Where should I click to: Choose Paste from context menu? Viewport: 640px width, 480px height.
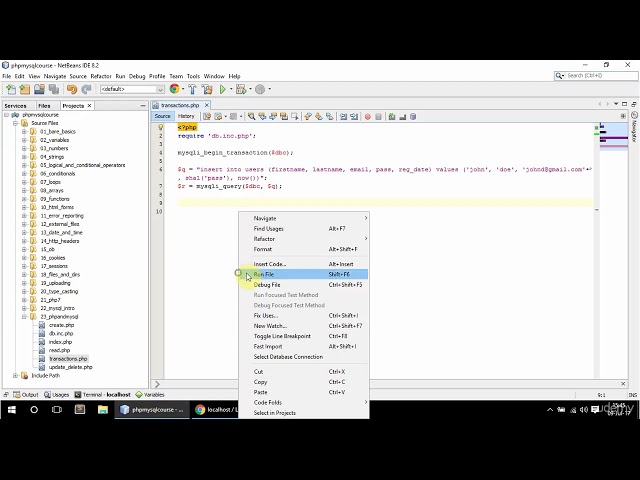tap(304, 392)
